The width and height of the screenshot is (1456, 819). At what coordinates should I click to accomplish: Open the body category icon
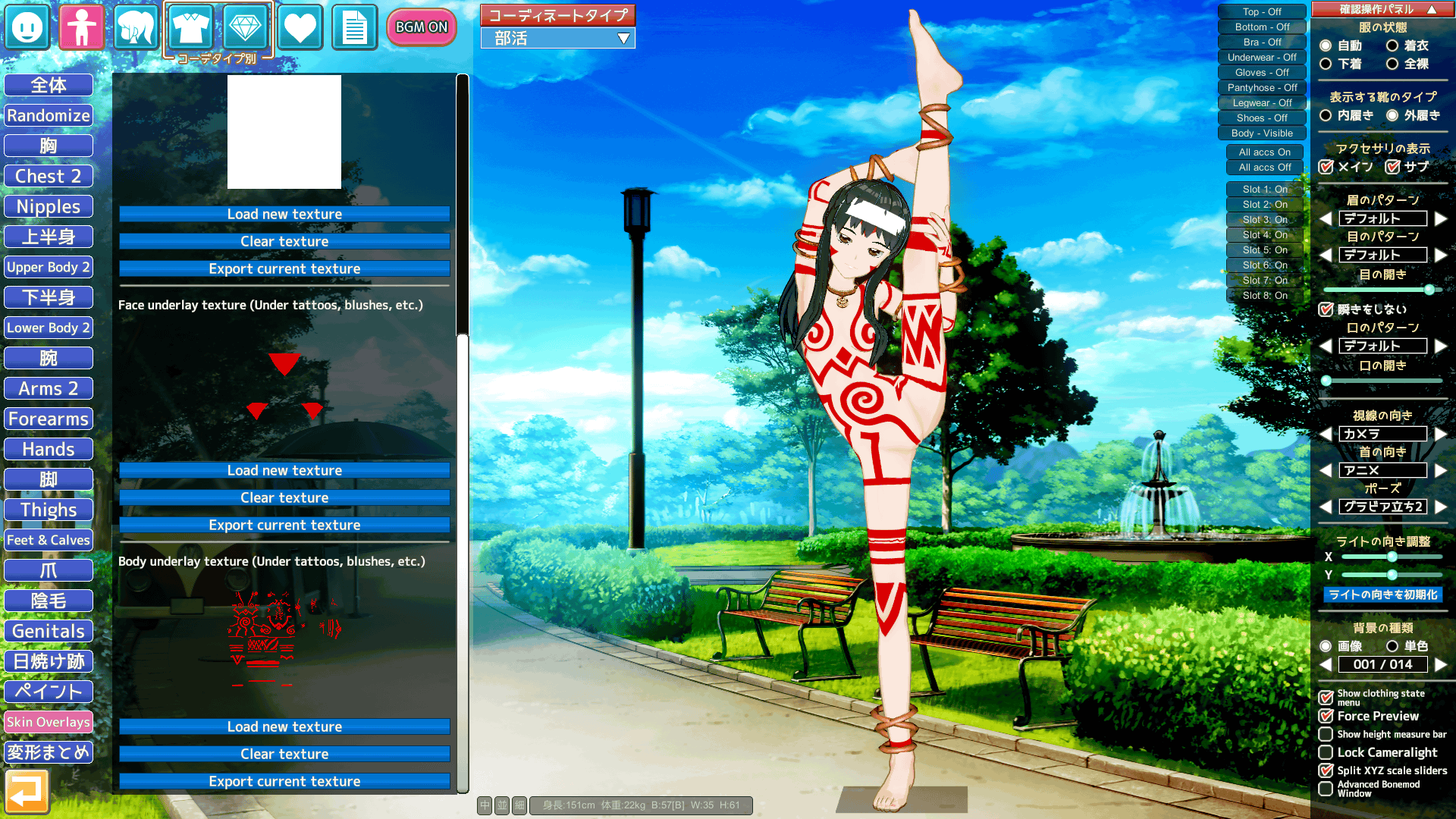(x=81, y=27)
